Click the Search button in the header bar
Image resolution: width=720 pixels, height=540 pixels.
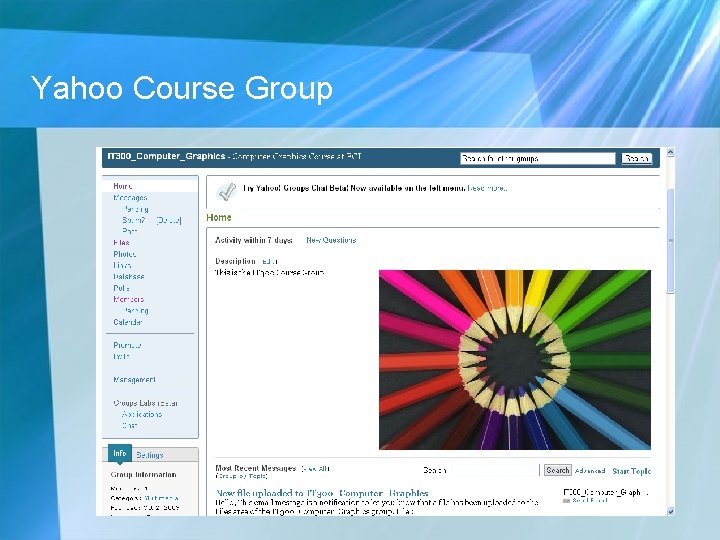(636, 158)
